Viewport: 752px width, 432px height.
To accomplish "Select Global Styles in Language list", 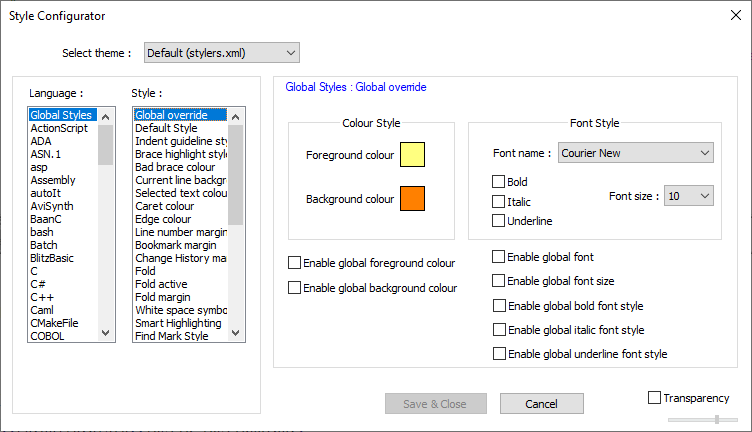I will [63, 115].
